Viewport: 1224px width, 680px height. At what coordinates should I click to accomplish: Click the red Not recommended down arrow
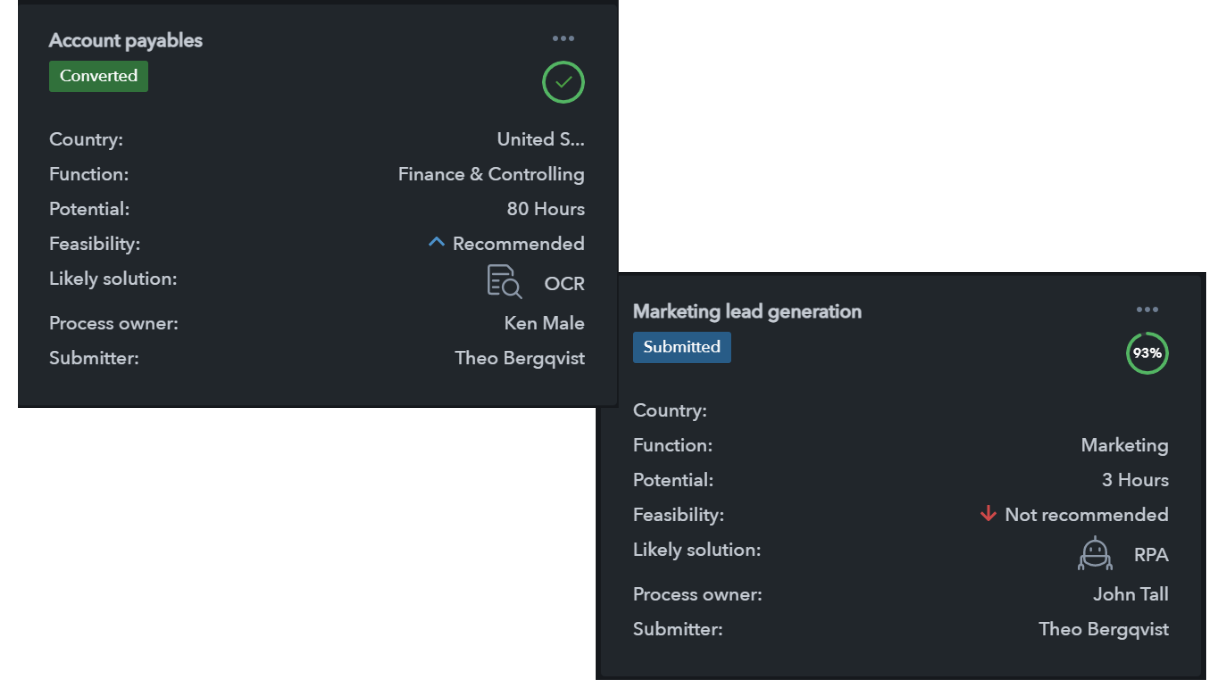(x=988, y=514)
